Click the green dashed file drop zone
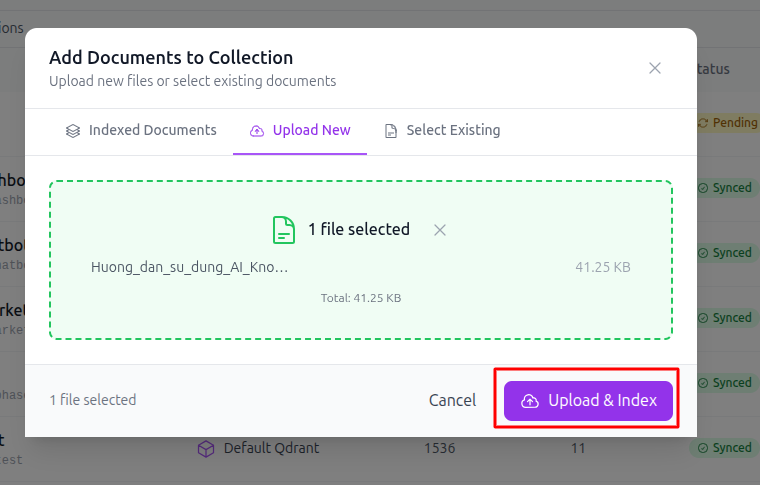 (x=361, y=260)
